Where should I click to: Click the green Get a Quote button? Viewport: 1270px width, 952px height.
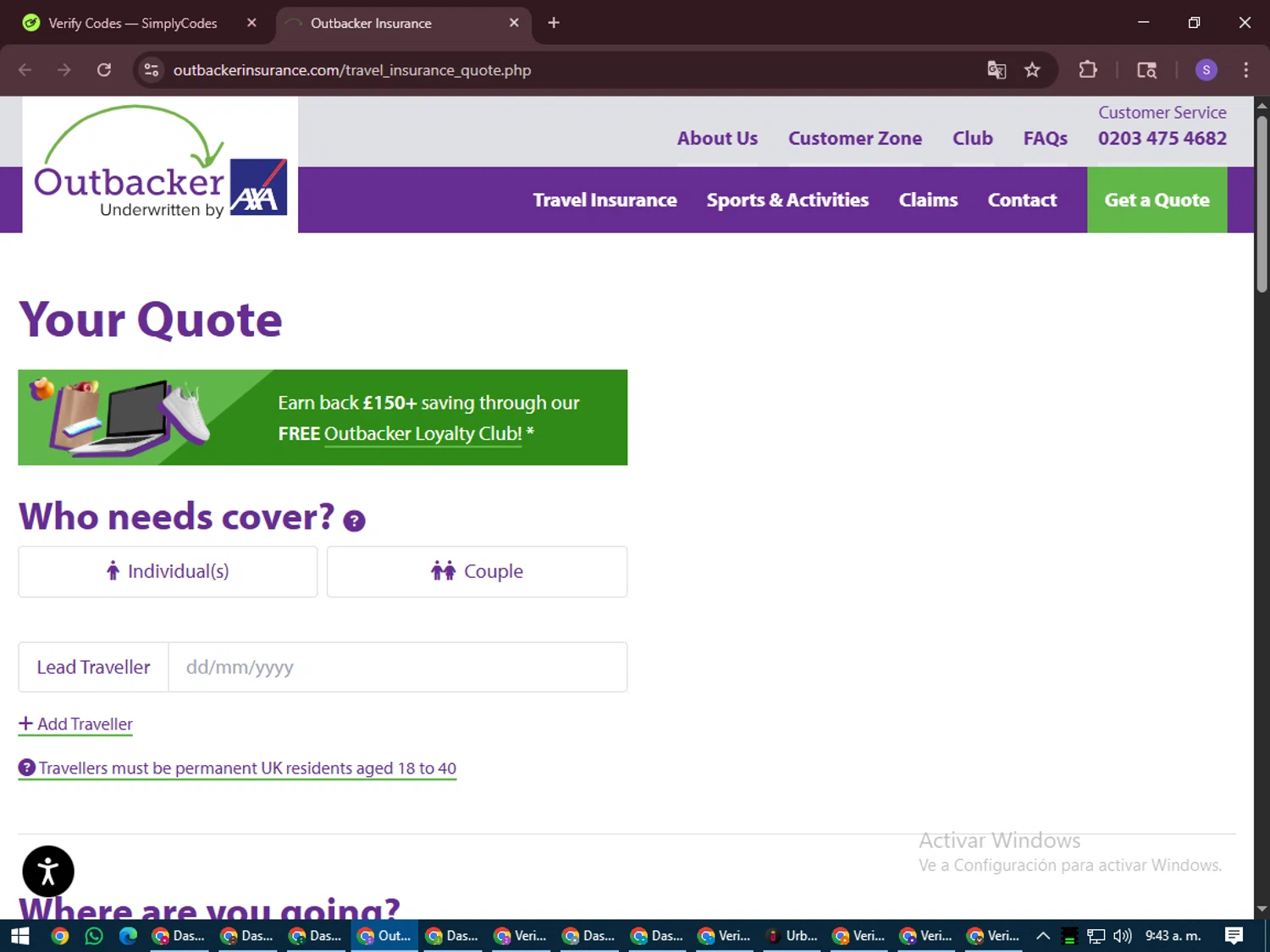(1157, 200)
